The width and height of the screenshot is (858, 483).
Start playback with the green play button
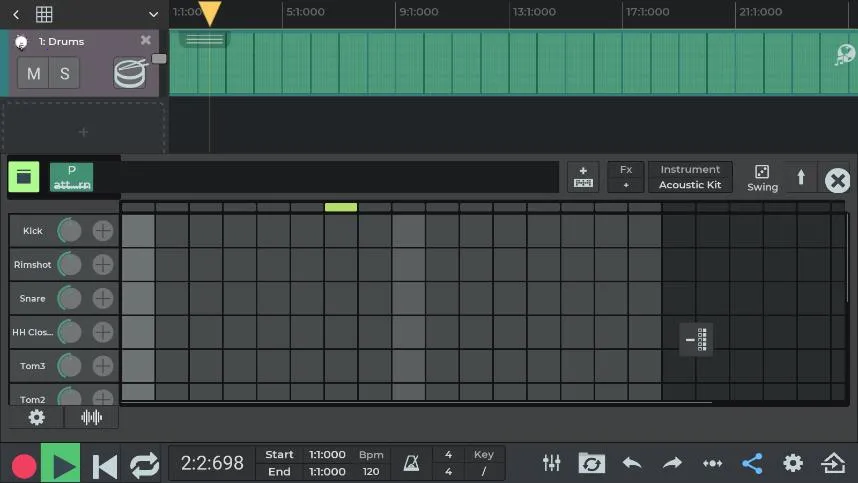pyautogui.click(x=61, y=464)
